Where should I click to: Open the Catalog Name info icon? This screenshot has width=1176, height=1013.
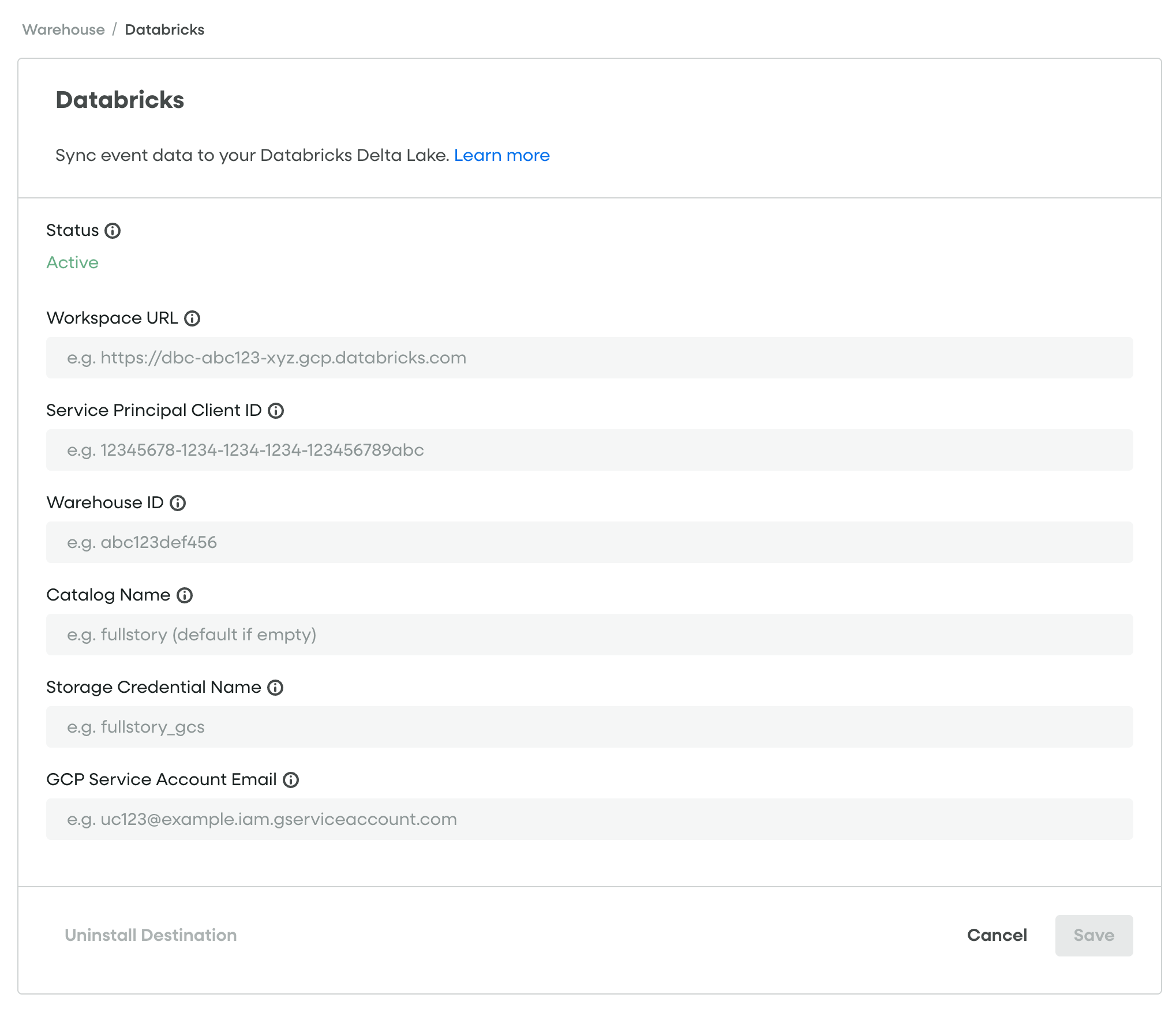click(x=185, y=595)
